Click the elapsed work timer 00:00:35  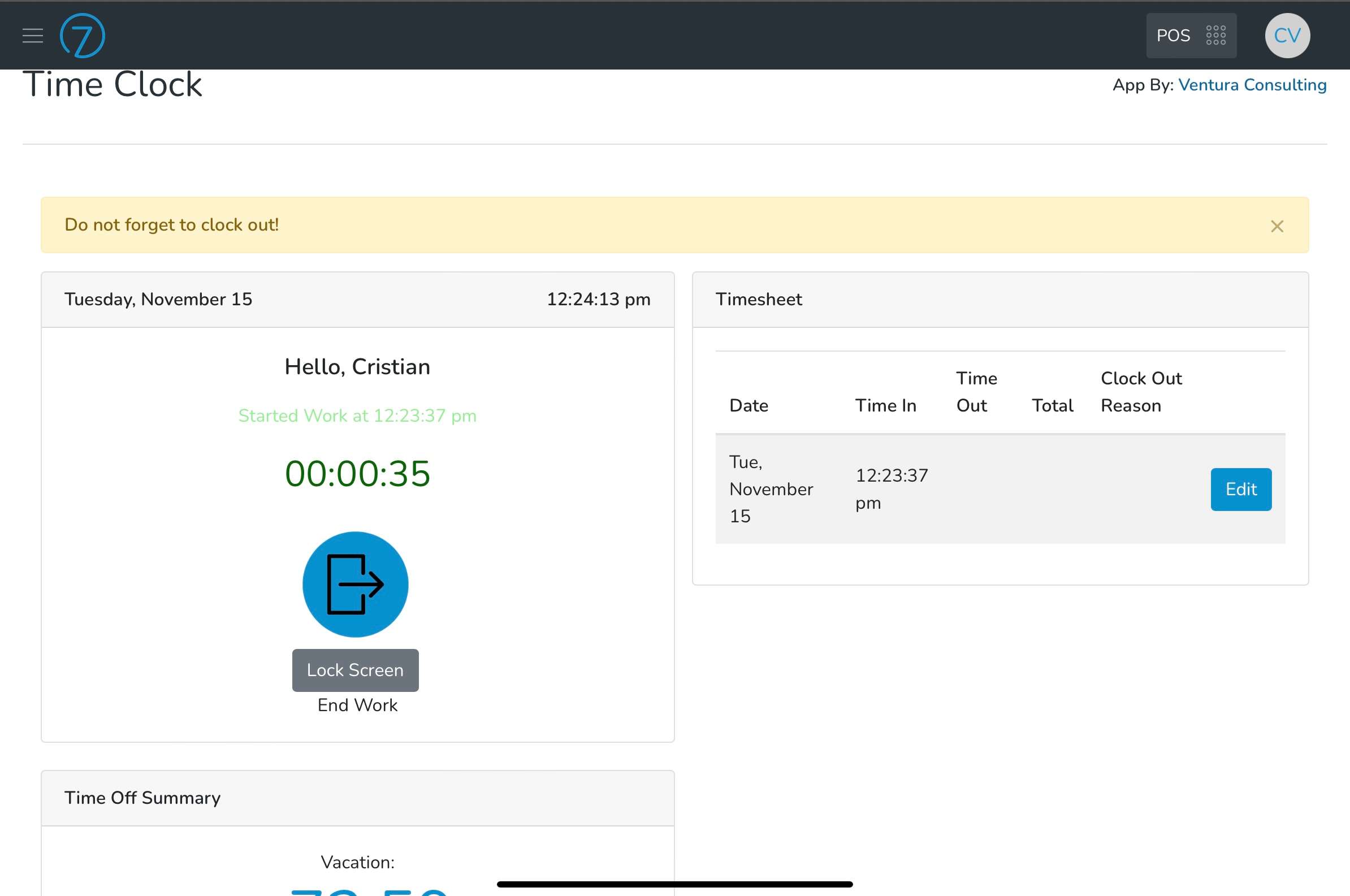pos(358,473)
